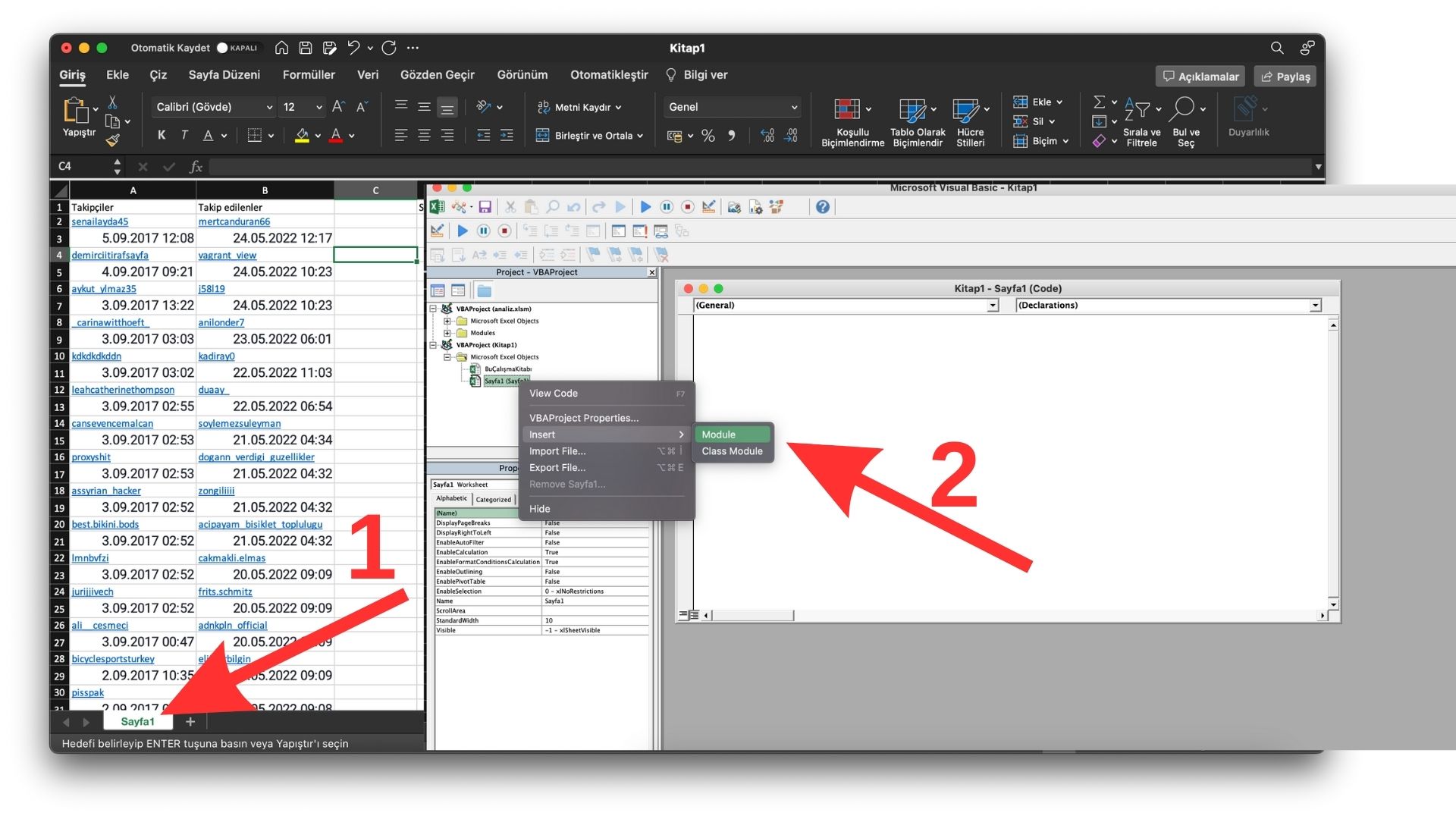This screenshot has width=1456, height=819.
Task: Click the center horizontal alignment icon
Action: (424, 136)
